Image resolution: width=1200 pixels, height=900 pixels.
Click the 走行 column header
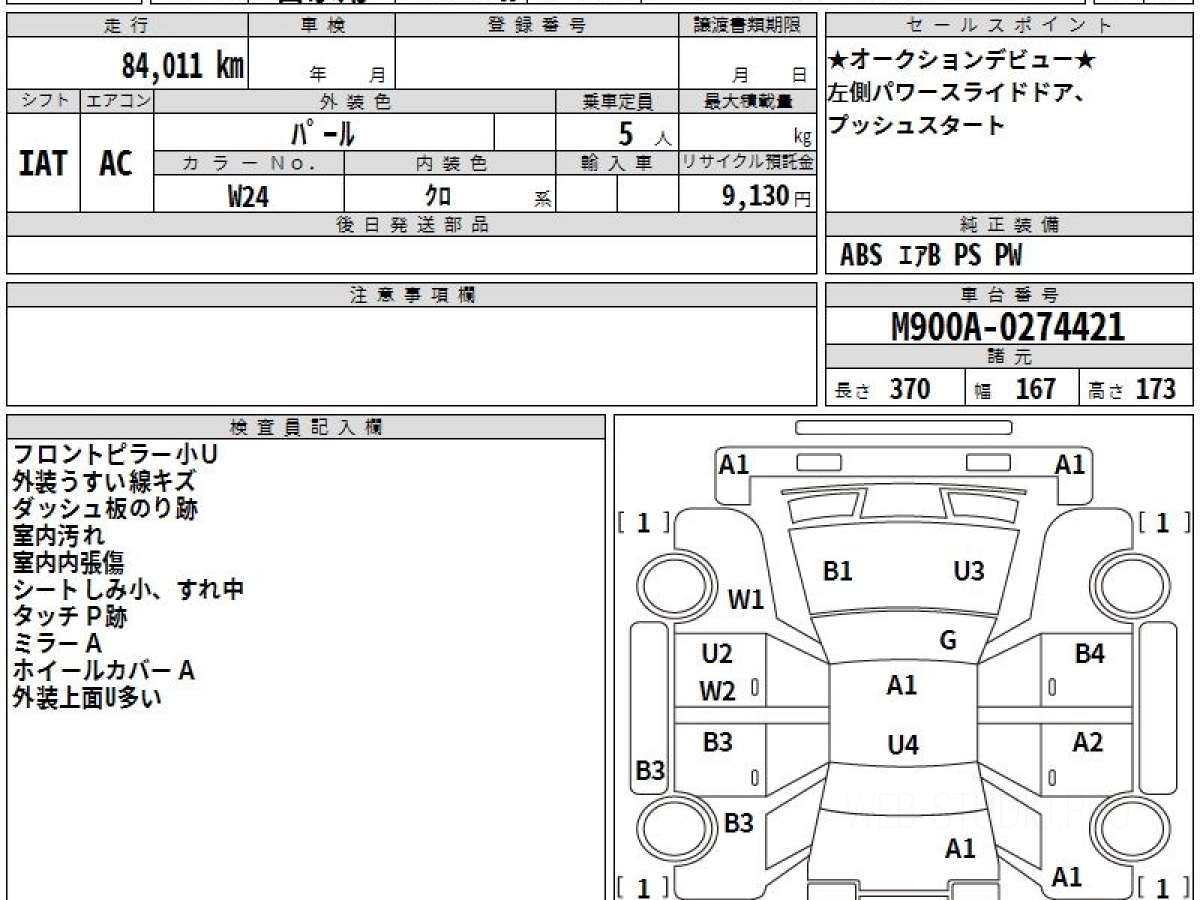(126, 26)
